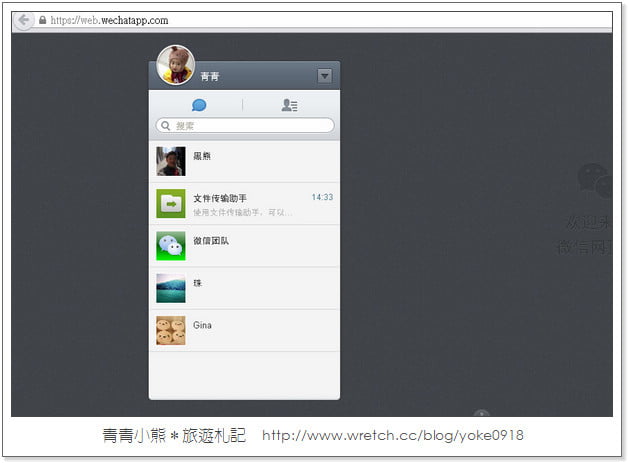Click the 14:33 timestamp
Screen dimensions: 628x463
tap(322, 197)
